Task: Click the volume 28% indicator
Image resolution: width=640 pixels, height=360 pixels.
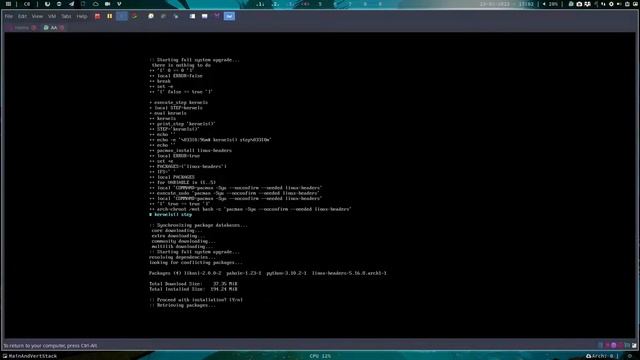Action: pos(550,4)
